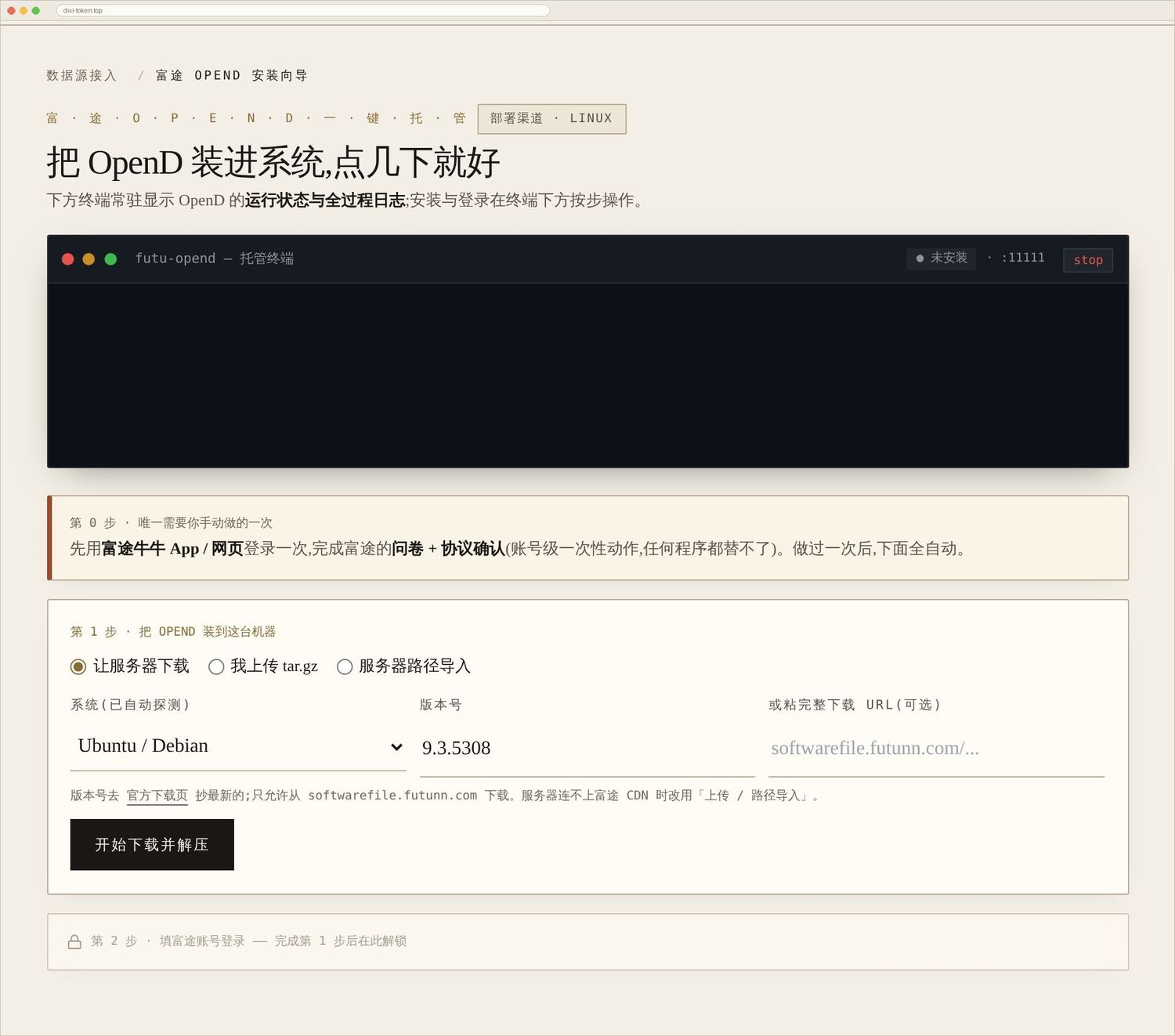Click the browser address bar dixi-token.top
Viewport: 1175px width, 1036px height.
(303, 10)
